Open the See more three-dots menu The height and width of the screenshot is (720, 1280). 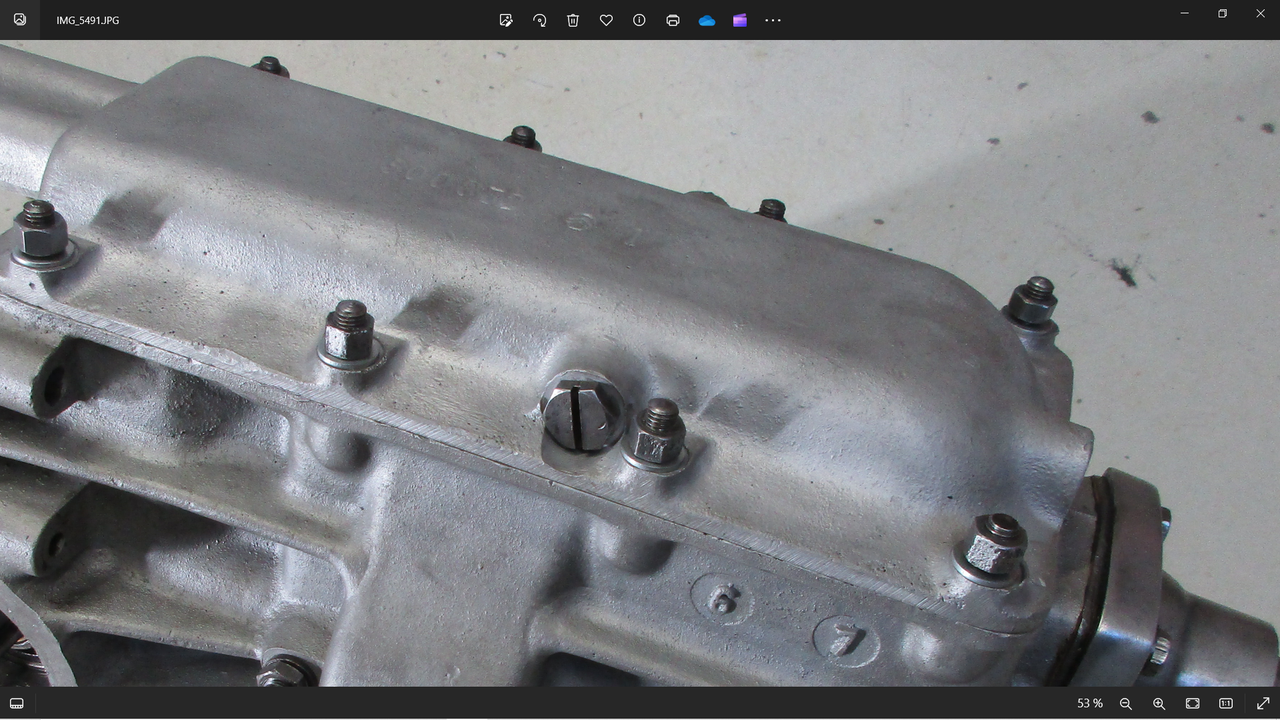click(x=773, y=20)
